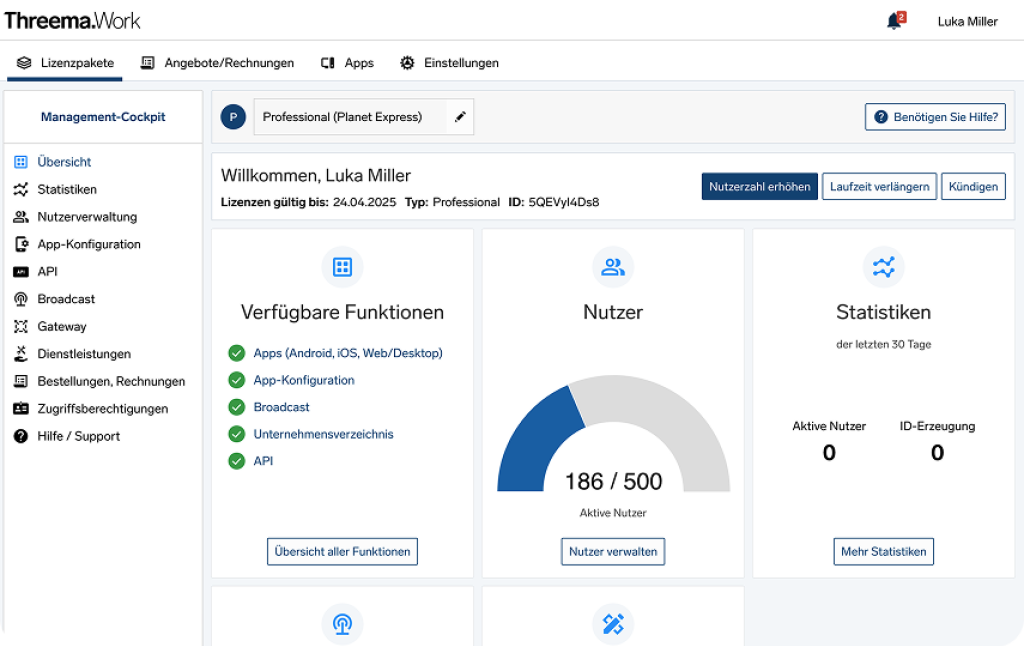The image size is (1024, 646).
Task: Open the Broadcast feature link
Action: click(x=281, y=407)
